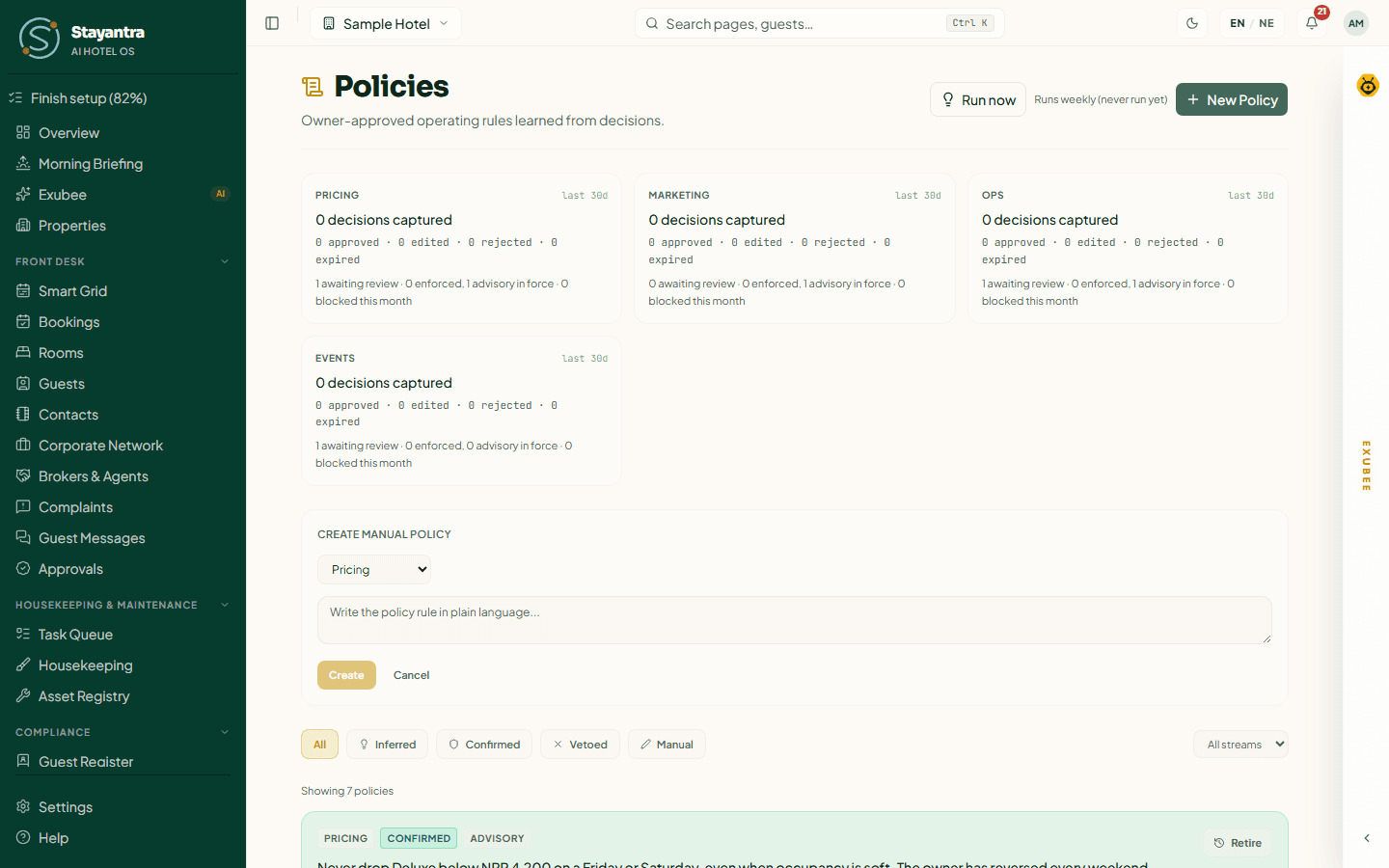Navigate to Properties

click(123, 226)
